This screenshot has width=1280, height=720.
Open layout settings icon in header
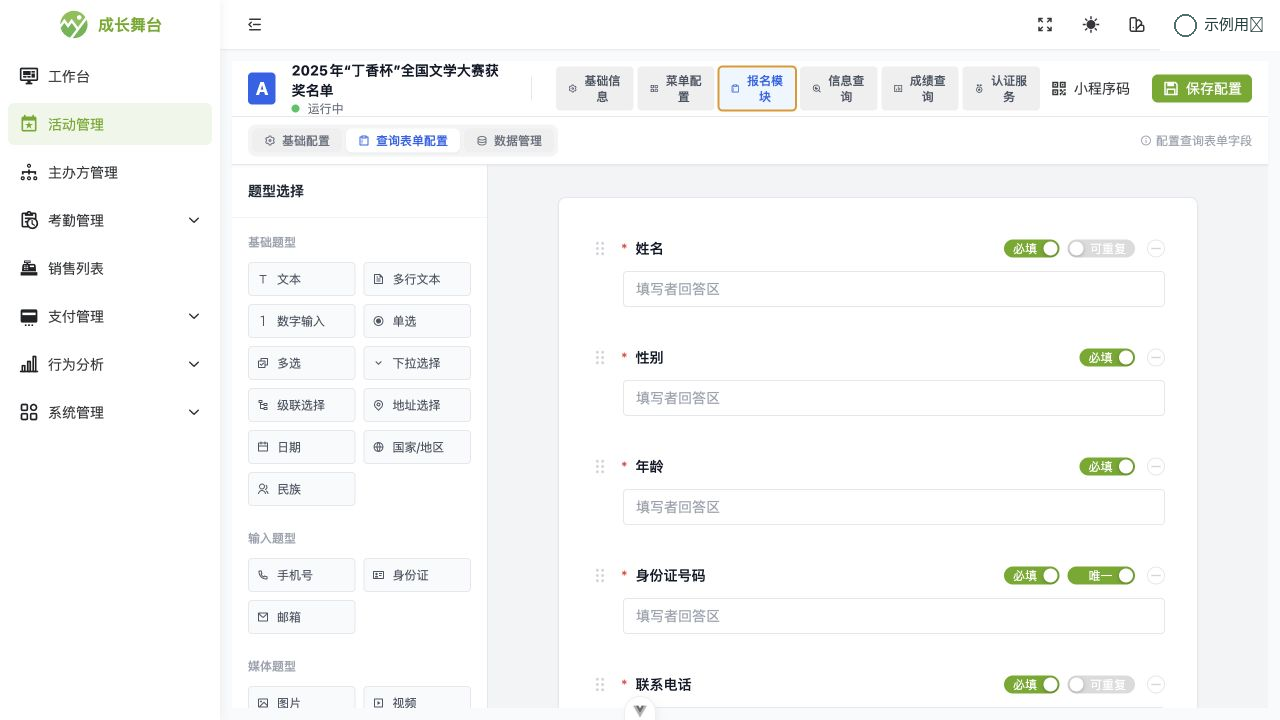pyautogui.click(x=1137, y=25)
